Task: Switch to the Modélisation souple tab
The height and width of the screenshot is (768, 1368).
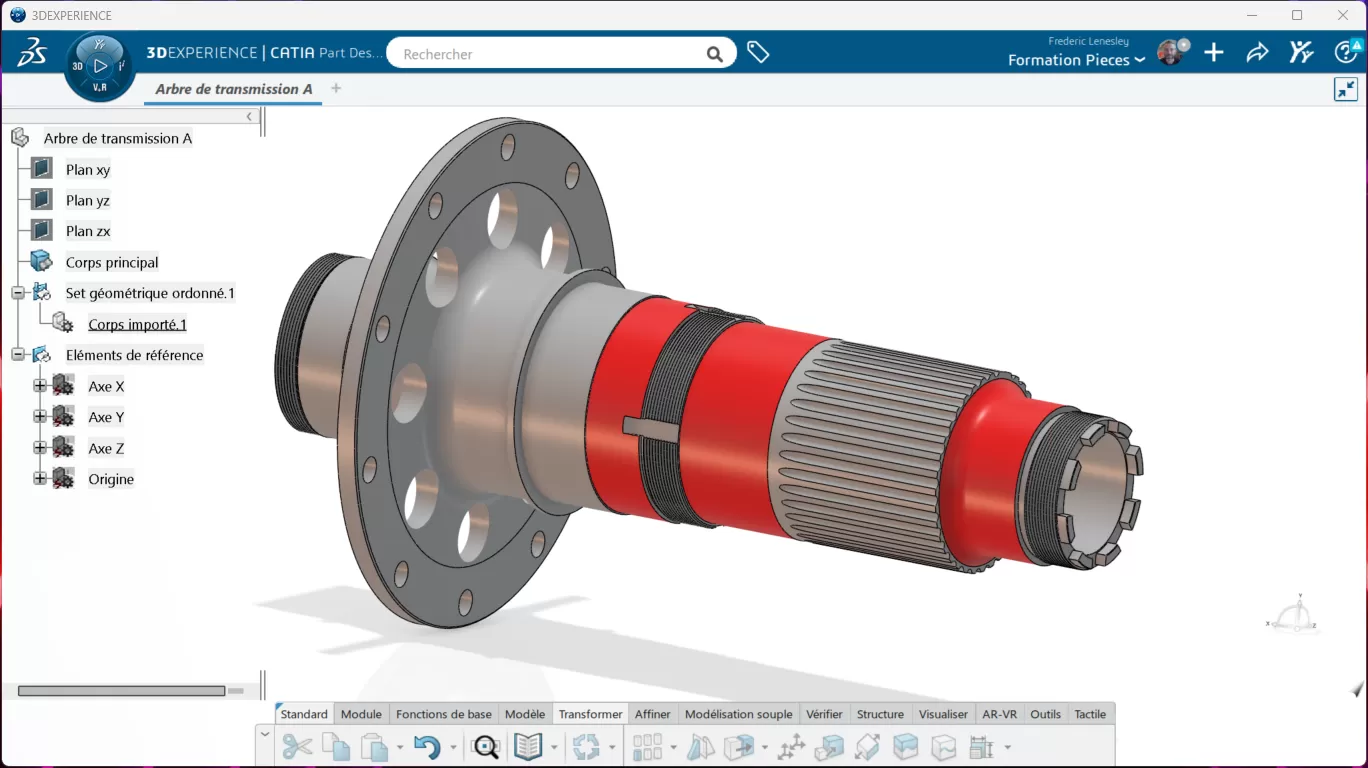Action: coord(738,713)
